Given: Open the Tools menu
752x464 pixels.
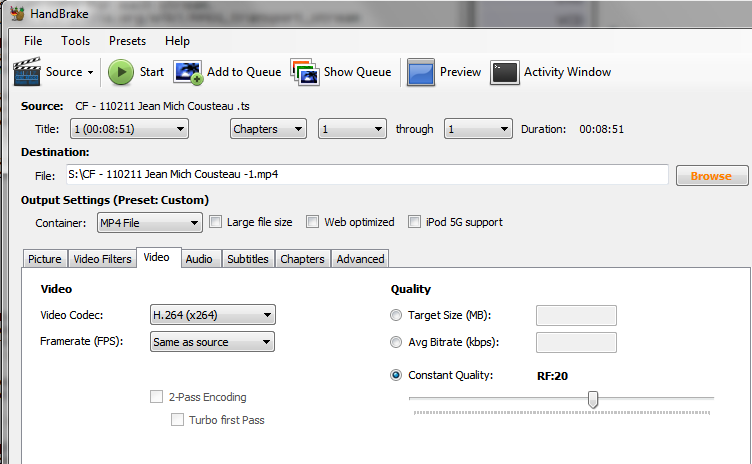Looking at the screenshot, I should click(x=75, y=41).
